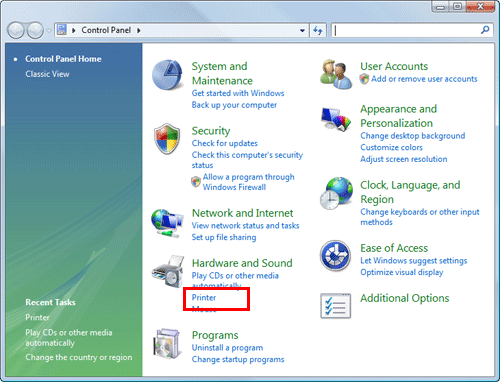Click View network status and tasks
Screen dimensions: 500x382
coord(245,226)
